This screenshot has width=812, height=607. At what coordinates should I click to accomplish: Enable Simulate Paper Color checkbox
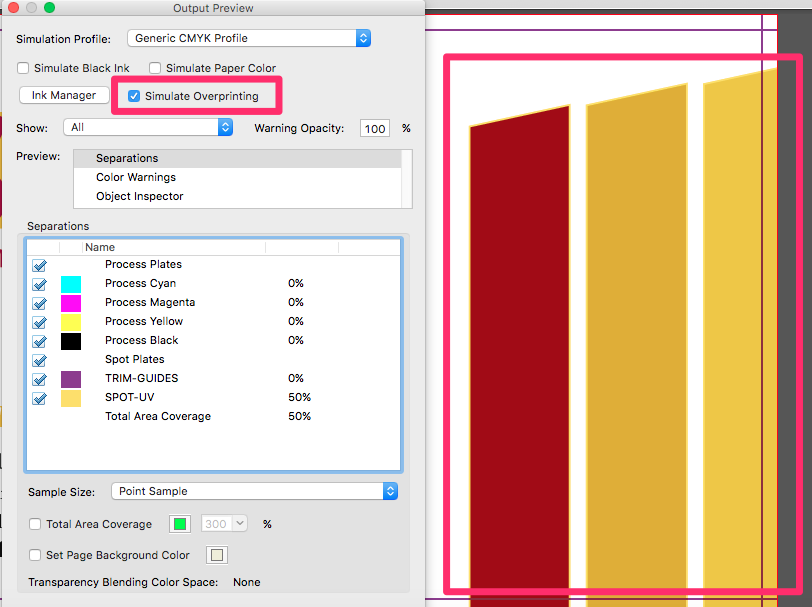pyautogui.click(x=155, y=68)
